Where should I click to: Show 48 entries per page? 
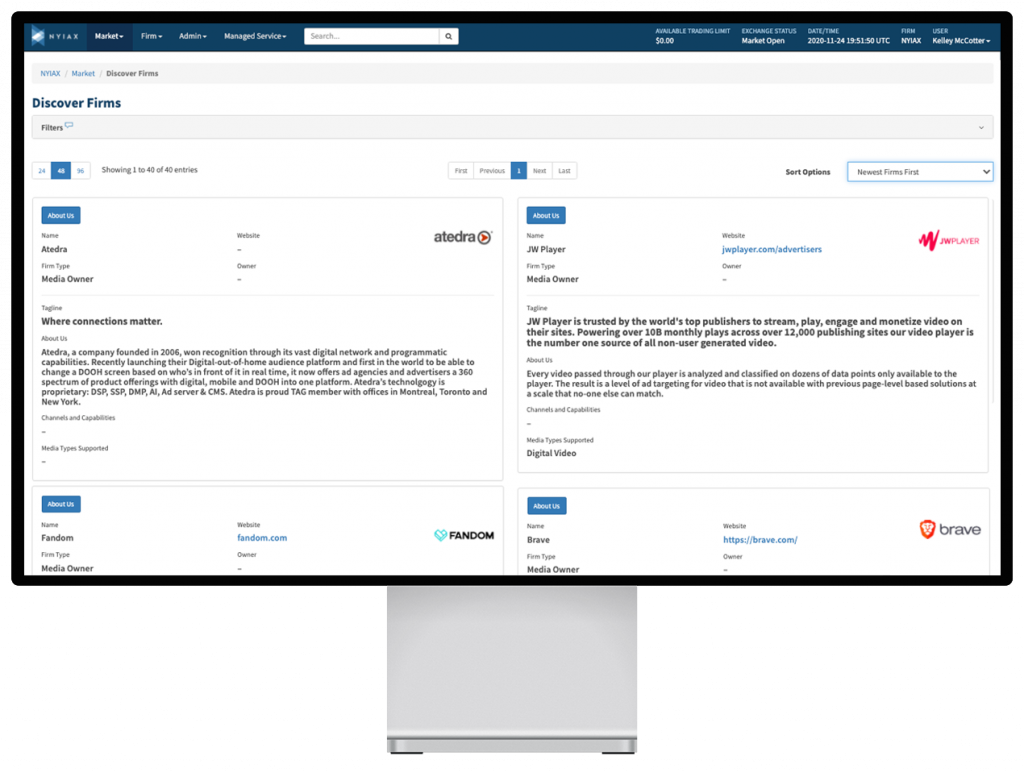(61, 170)
